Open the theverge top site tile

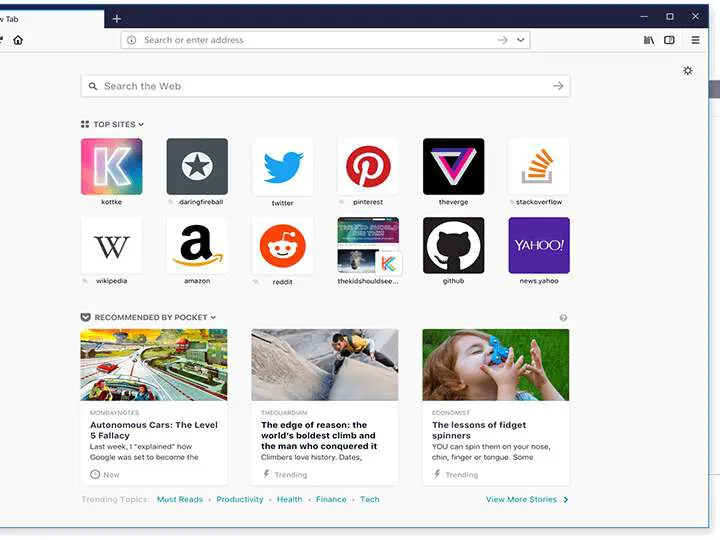tap(453, 167)
